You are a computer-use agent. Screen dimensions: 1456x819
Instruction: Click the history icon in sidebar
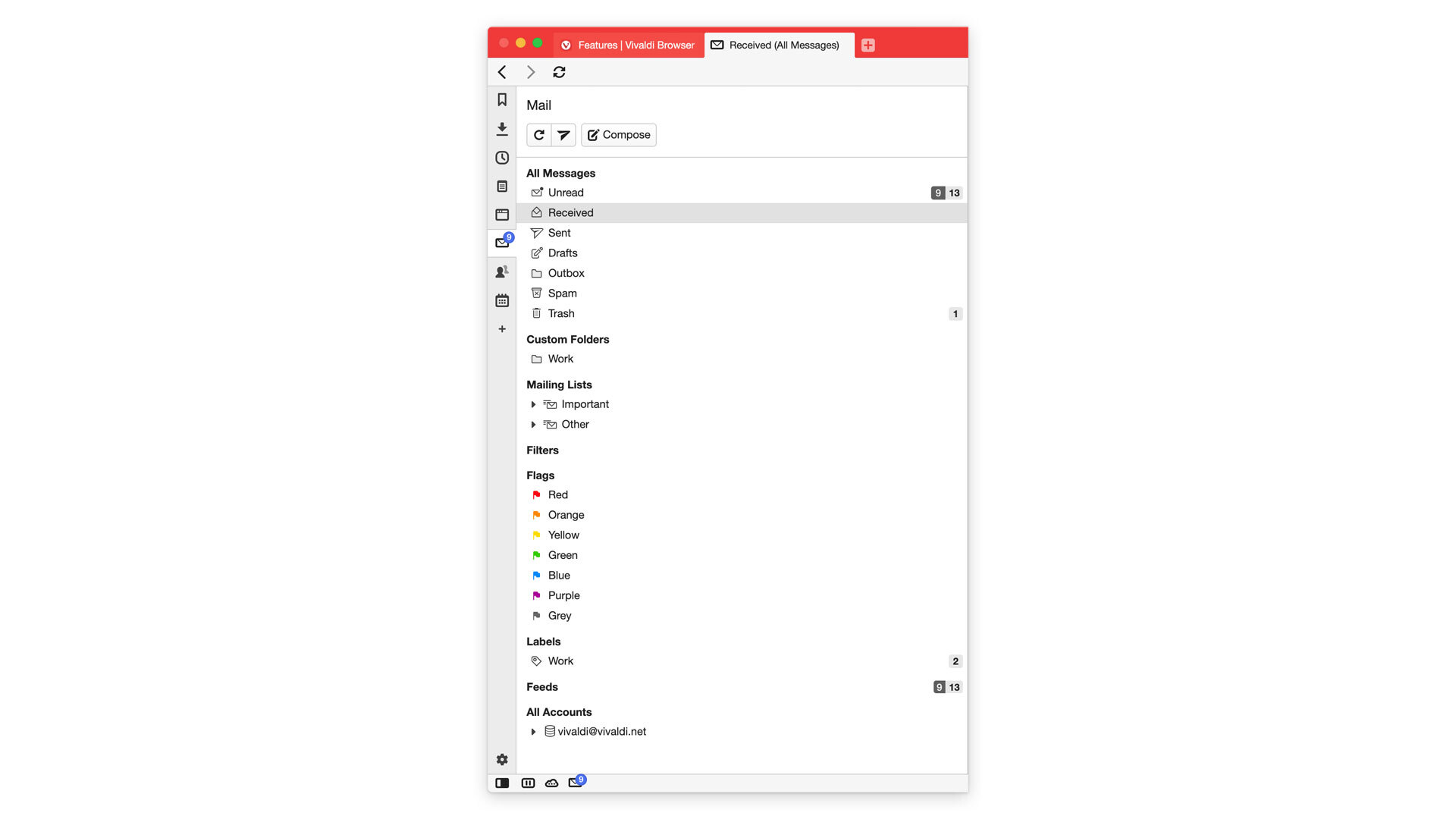pyautogui.click(x=502, y=157)
